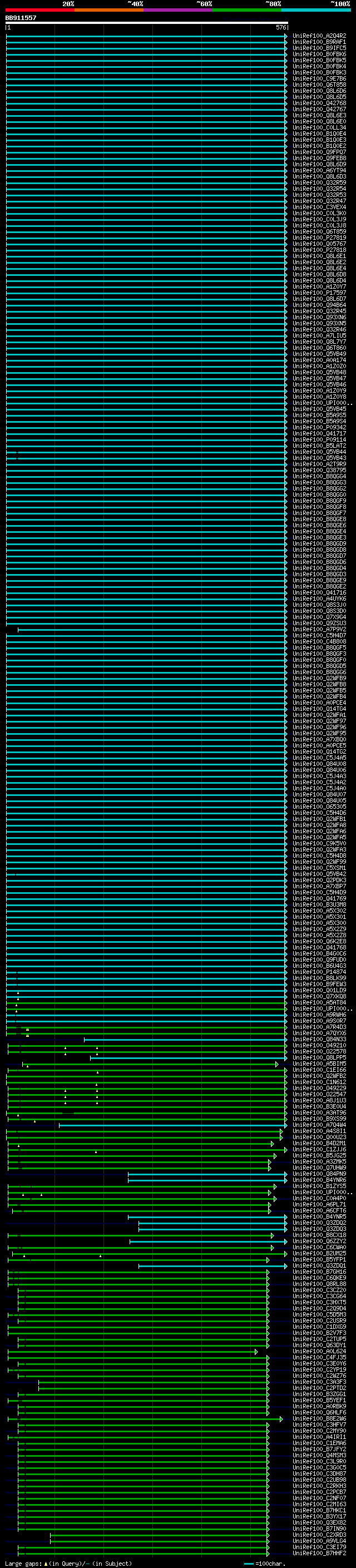Select hit UniRef100_B9RAF1

pyautogui.click(x=319, y=42)
